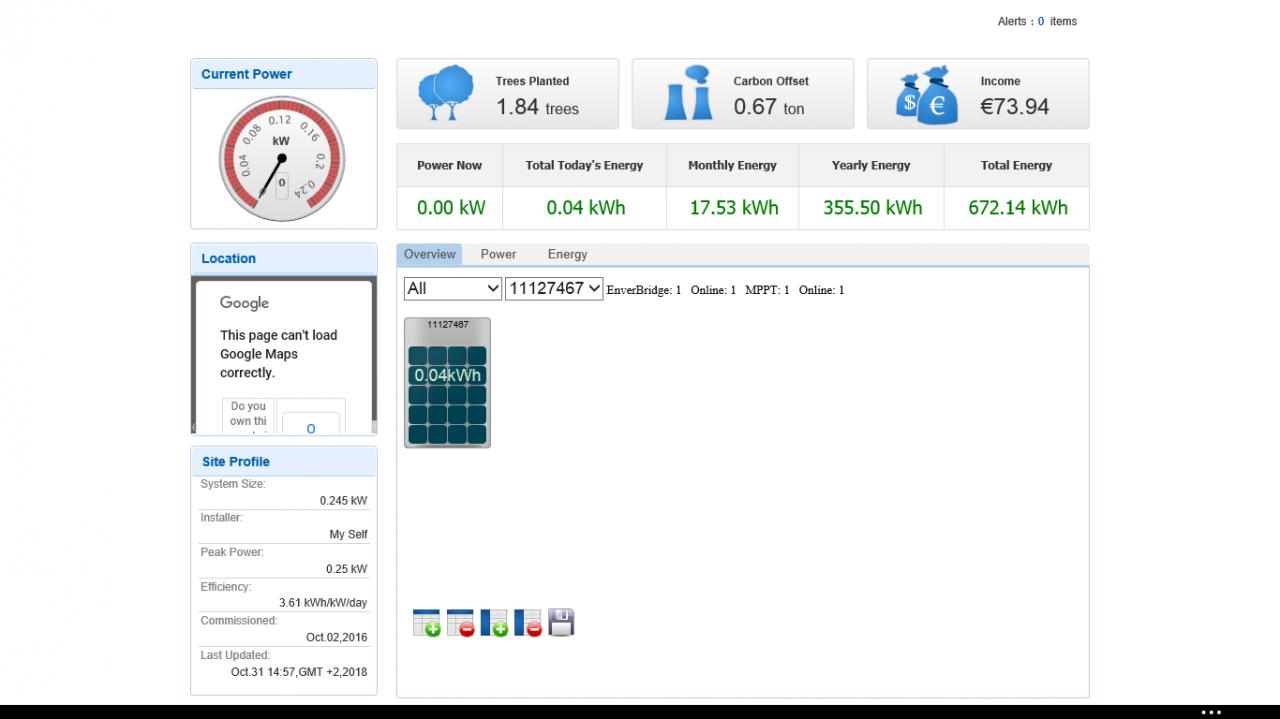Click the 'MPPT: 1' status text

point(767,290)
